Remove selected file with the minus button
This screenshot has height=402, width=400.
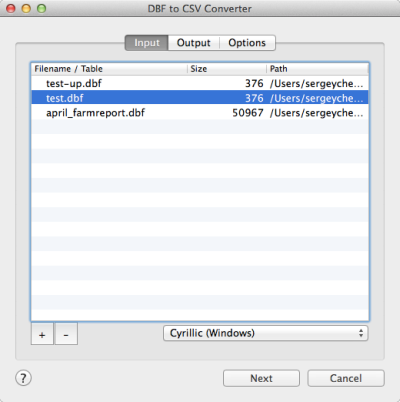pyautogui.click(x=66, y=334)
